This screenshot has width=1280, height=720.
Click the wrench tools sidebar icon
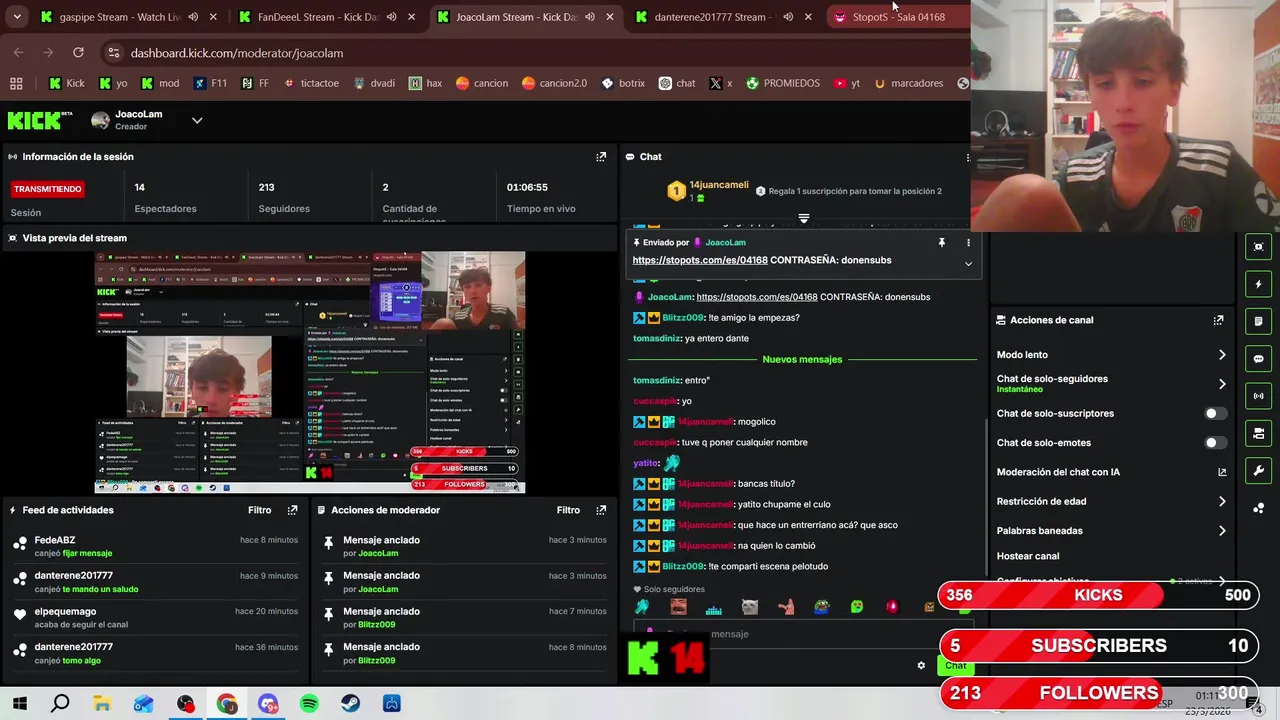(x=1258, y=470)
